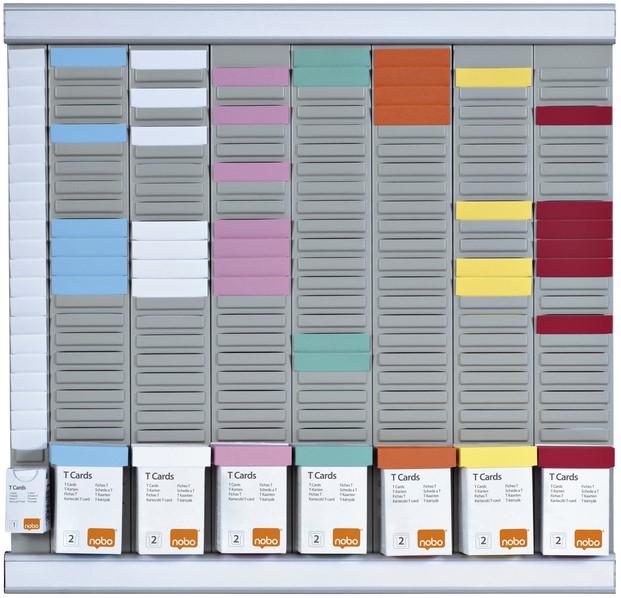Click the nobo logo on the white T Cards box
The image size is (621, 598).
click(183, 538)
